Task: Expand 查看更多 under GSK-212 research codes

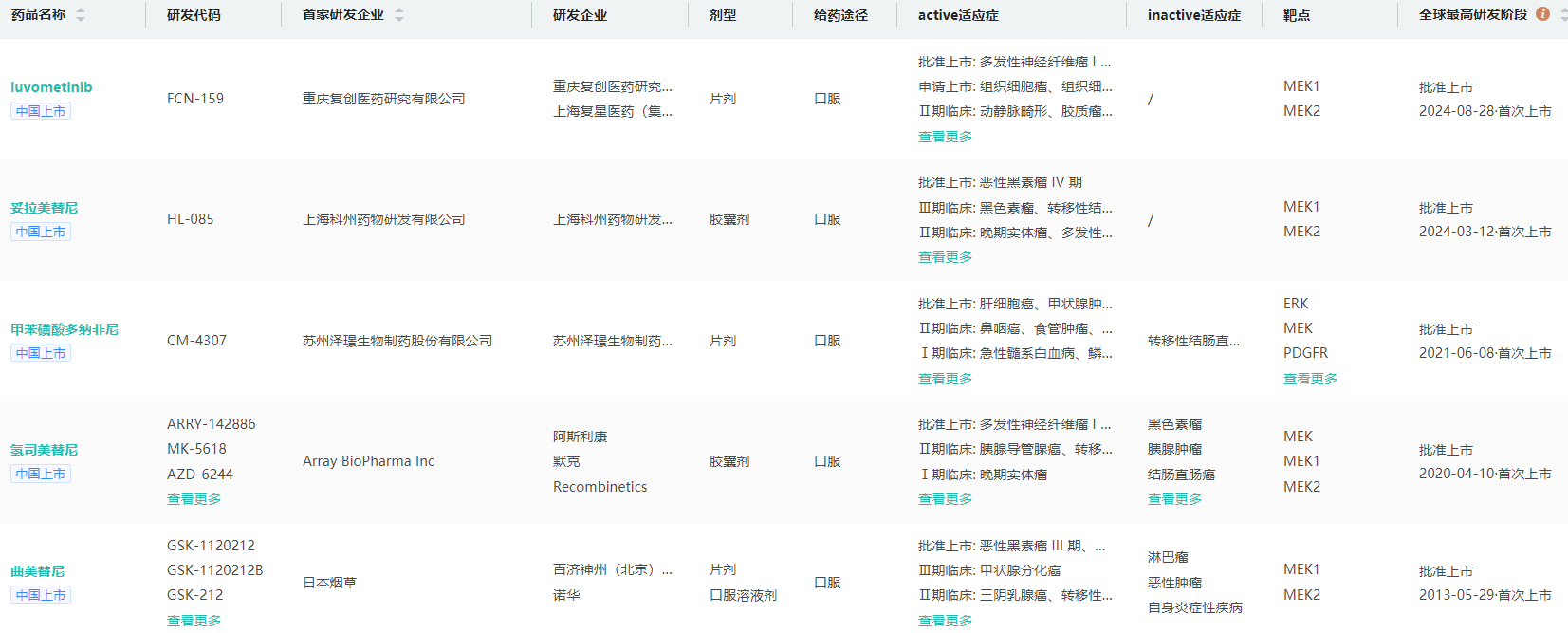Action: [194, 621]
